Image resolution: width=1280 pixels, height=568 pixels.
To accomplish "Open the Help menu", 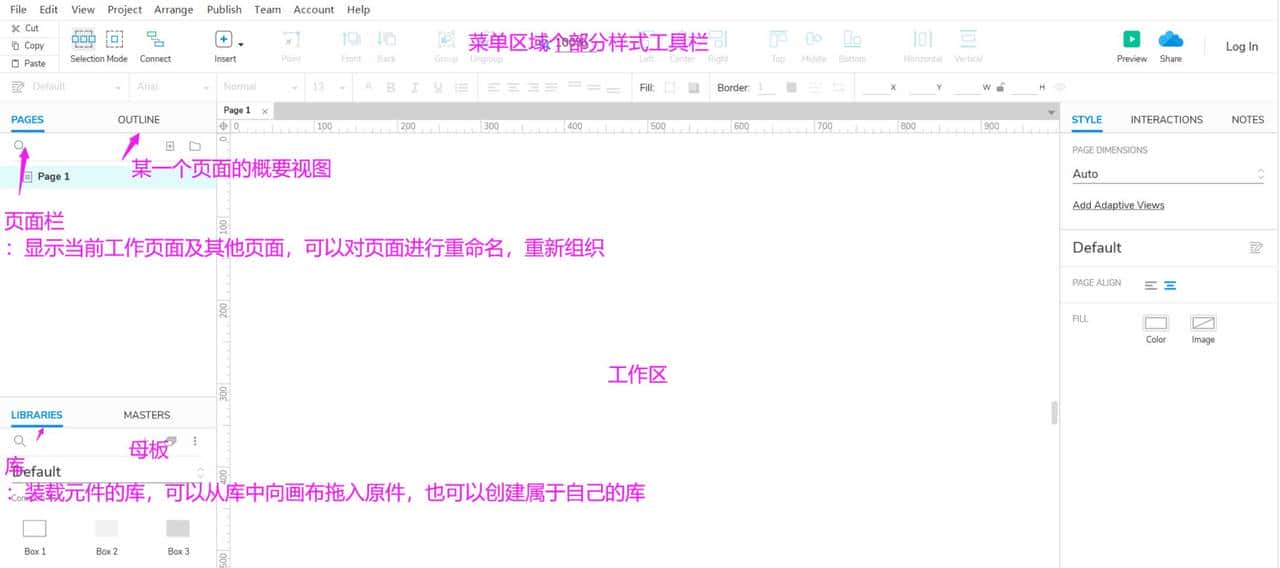I will pos(358,9).
